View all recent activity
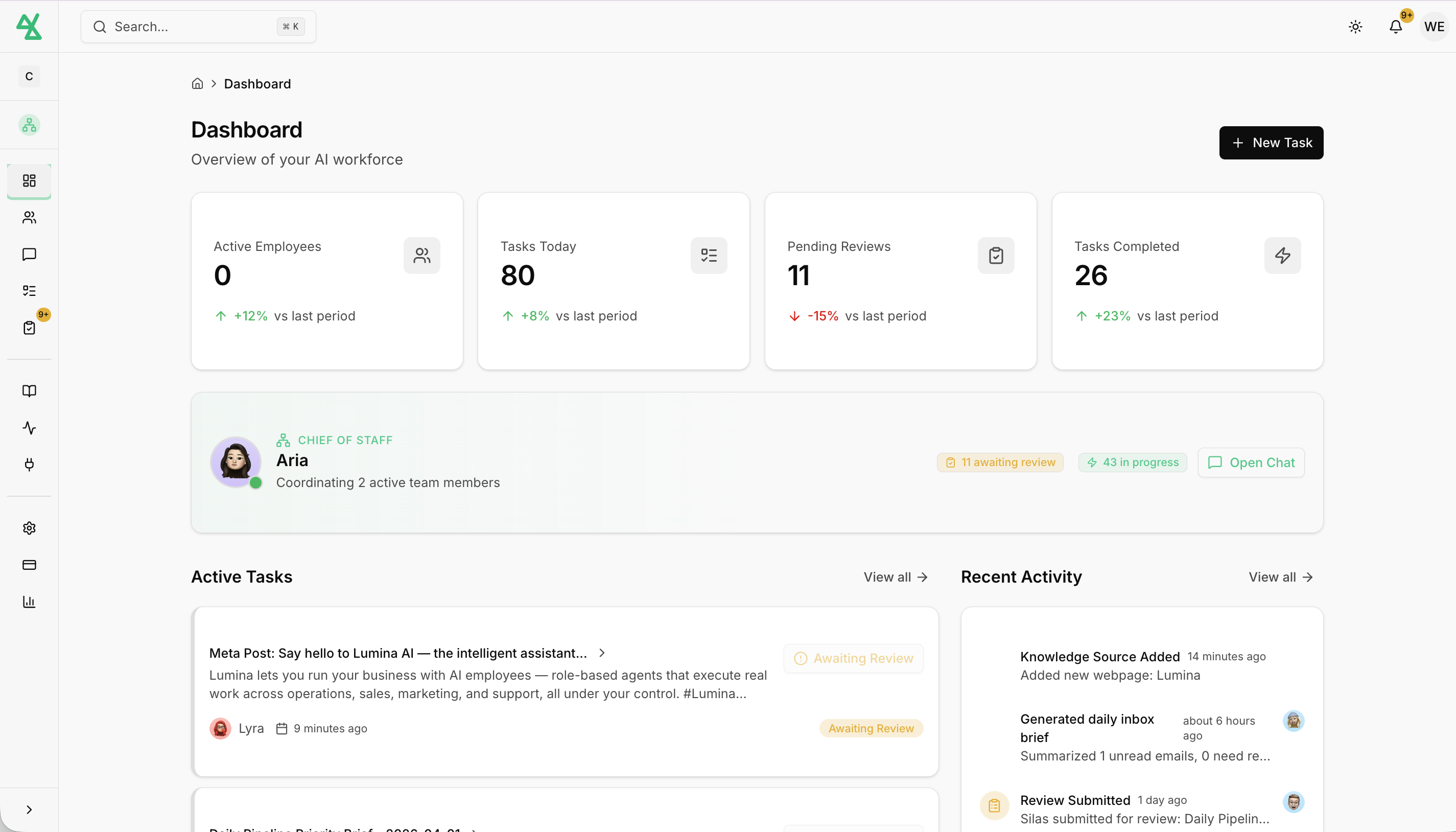1456x832 pixels. 1281,577
